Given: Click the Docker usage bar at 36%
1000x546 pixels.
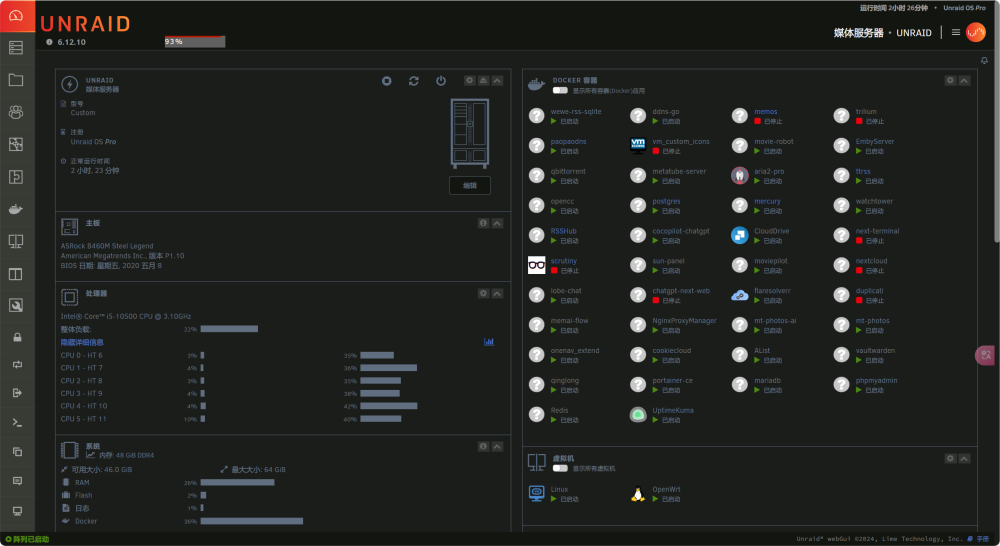Looking at the screenshot, I should click(251, 521).
